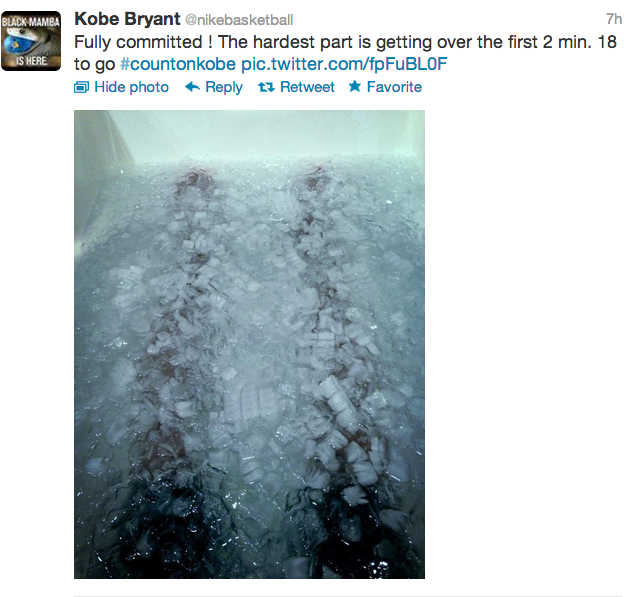Image resolution: width=629 pixels, height=597 pixels.
Task: Open the Black Mamba profile avatar
Action: tap(31, 41)
